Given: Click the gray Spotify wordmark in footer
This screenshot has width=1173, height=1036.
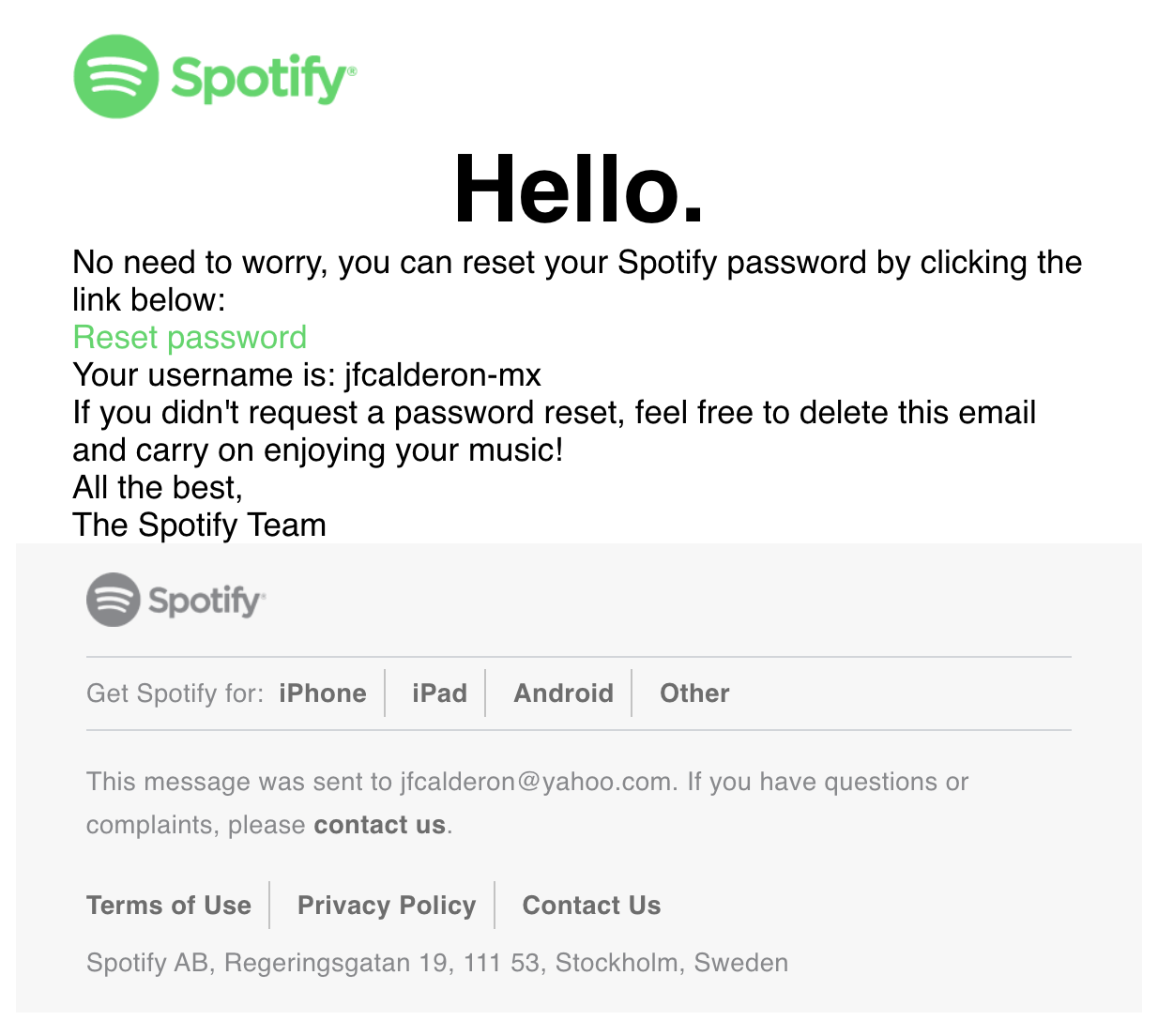Looking at the screenshot, I should tap(206, 601).
